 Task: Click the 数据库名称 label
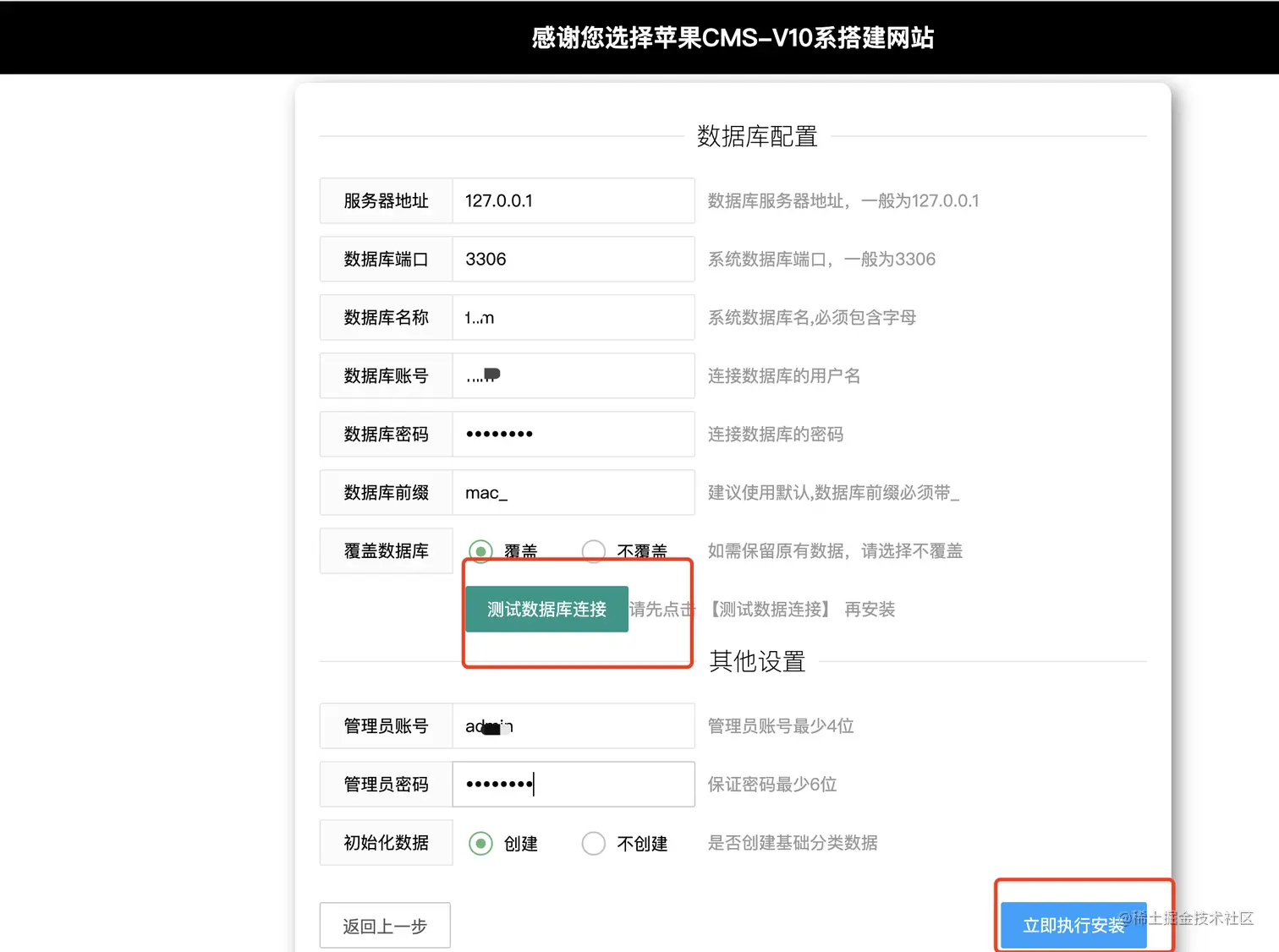point(387,317)
